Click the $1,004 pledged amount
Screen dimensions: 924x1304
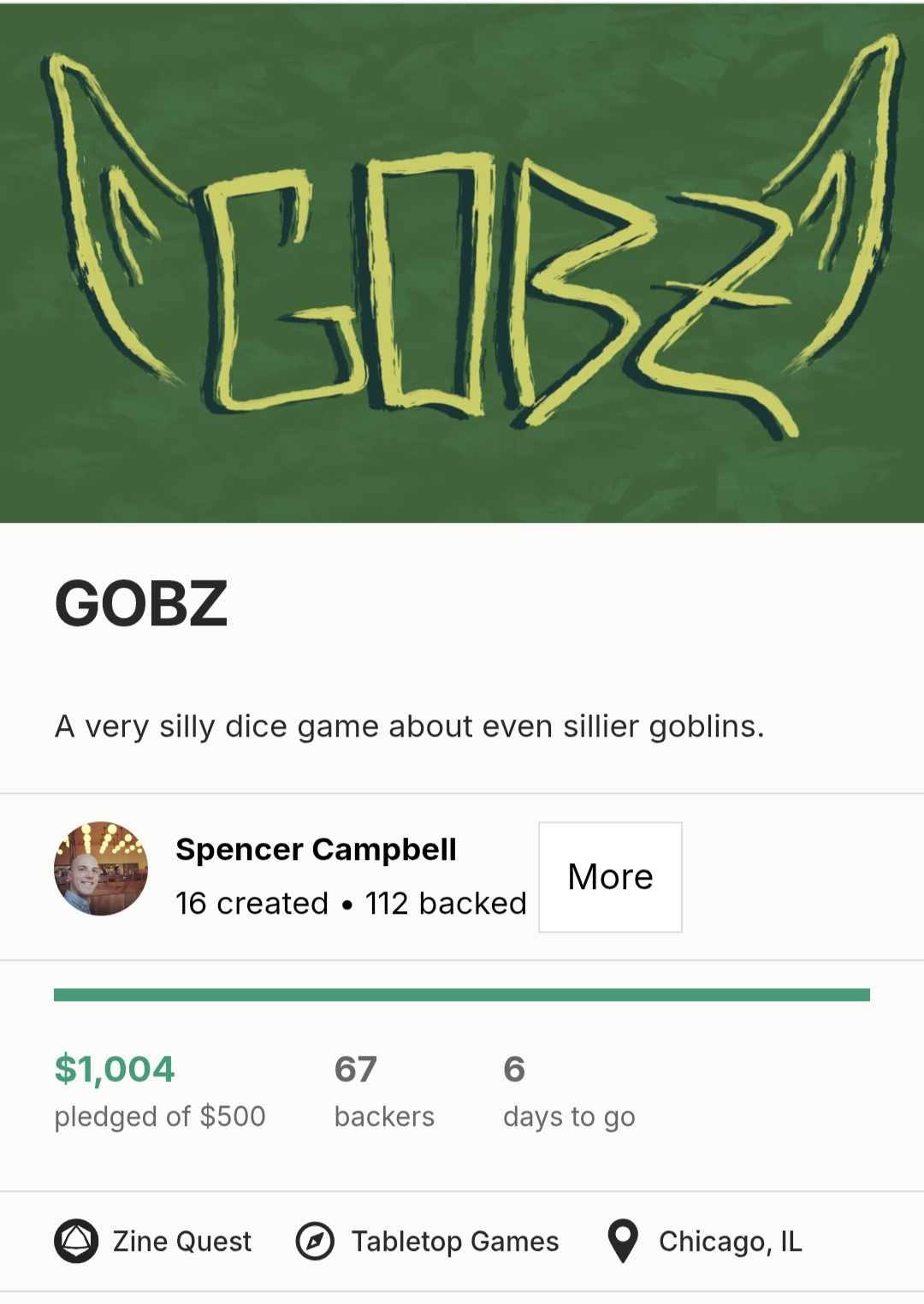click(x=115, y=1069)
